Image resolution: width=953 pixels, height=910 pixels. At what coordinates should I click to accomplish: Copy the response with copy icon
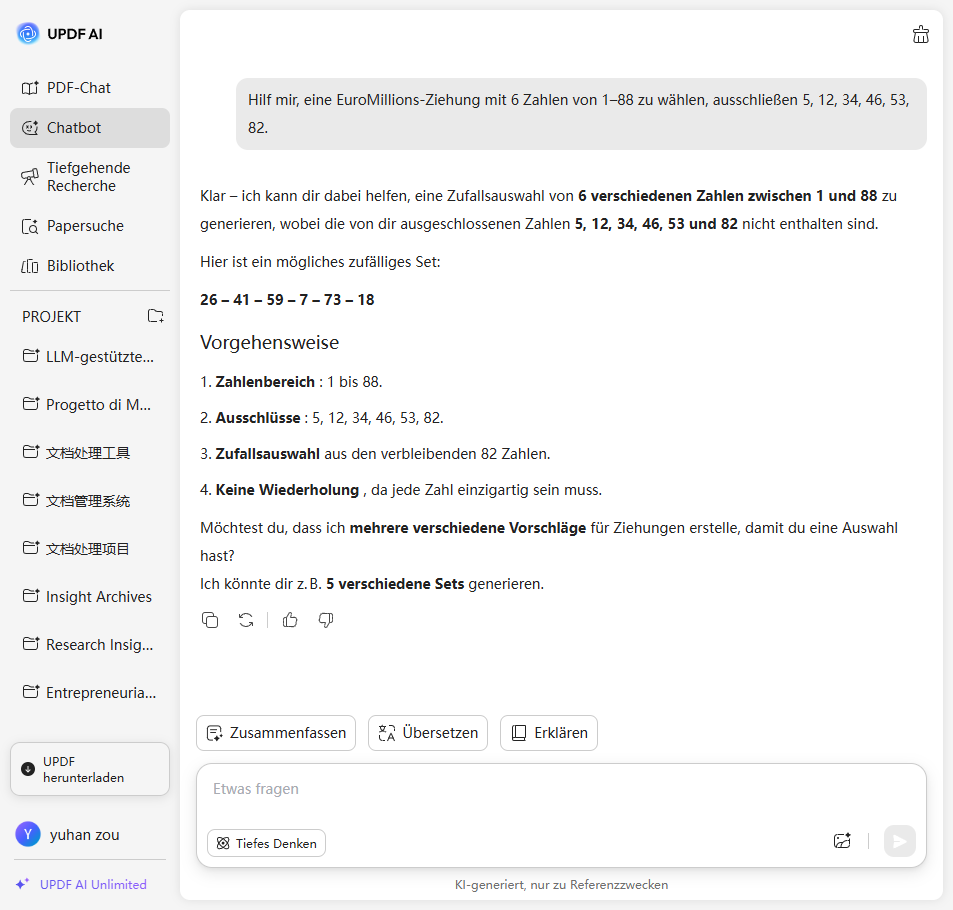click(x=210, y=620)
